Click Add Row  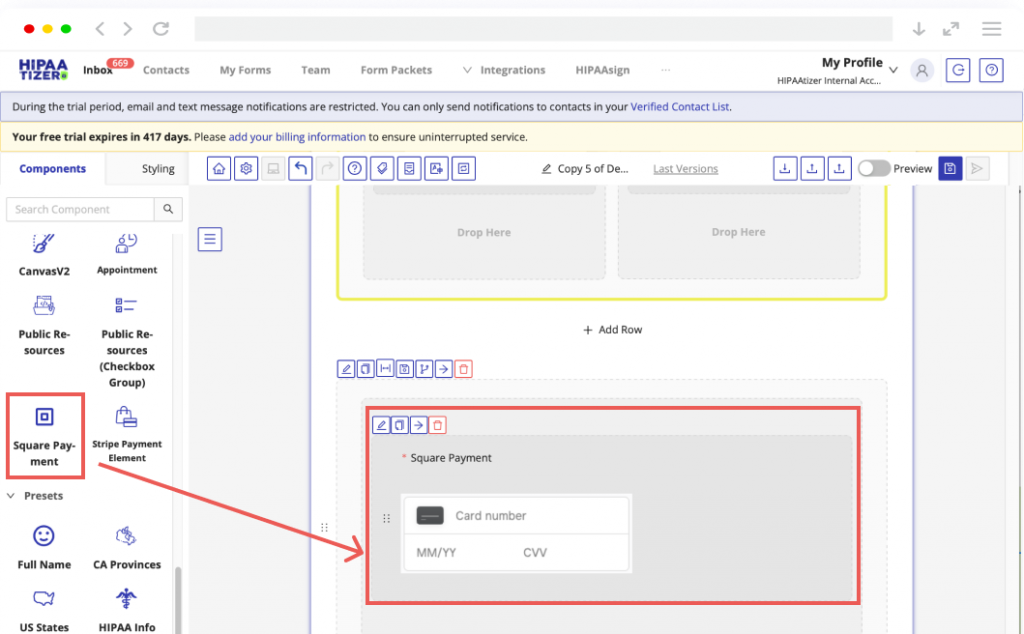coord(612,330)
